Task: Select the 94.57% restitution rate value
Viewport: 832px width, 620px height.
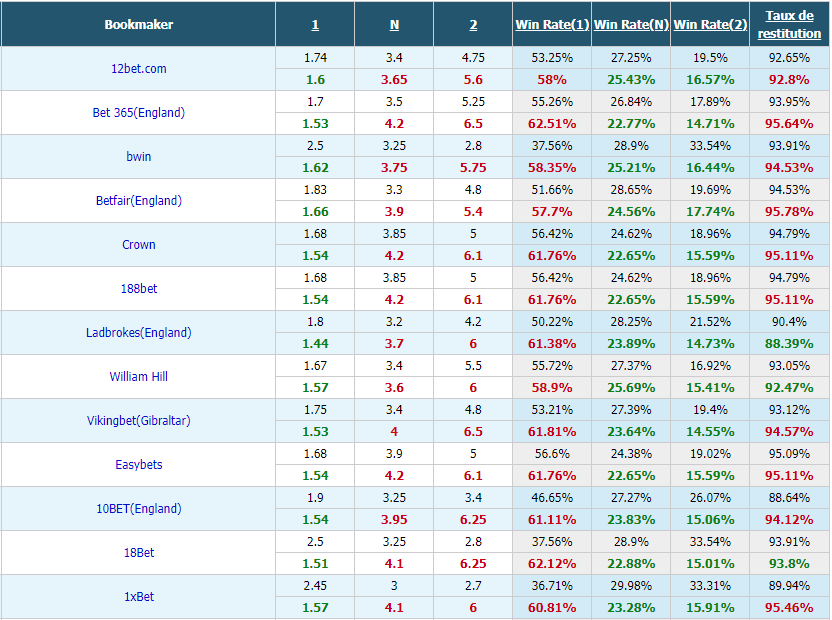Action: 790,432
